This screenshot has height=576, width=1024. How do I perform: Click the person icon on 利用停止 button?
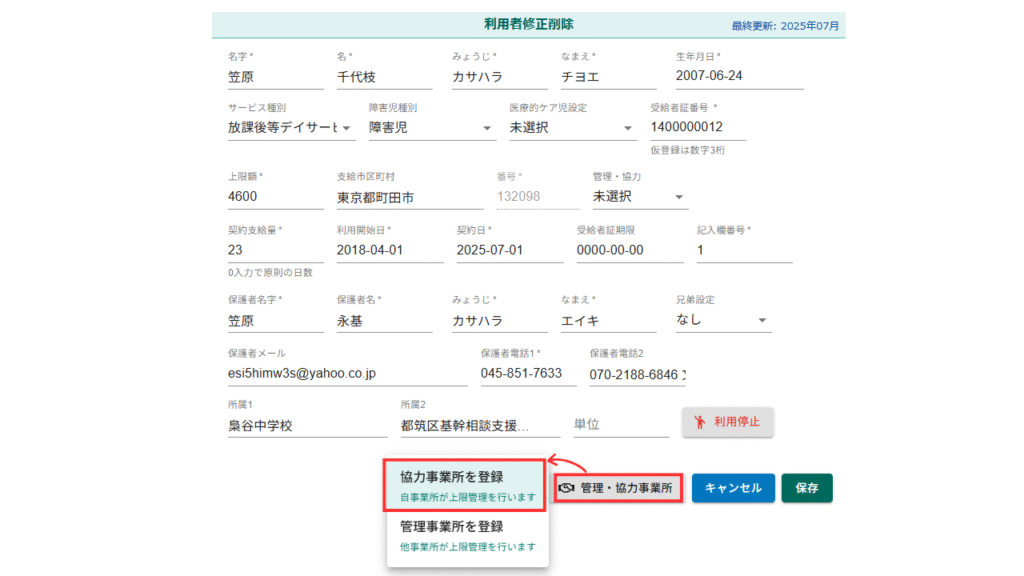click(x=700, y=421)
